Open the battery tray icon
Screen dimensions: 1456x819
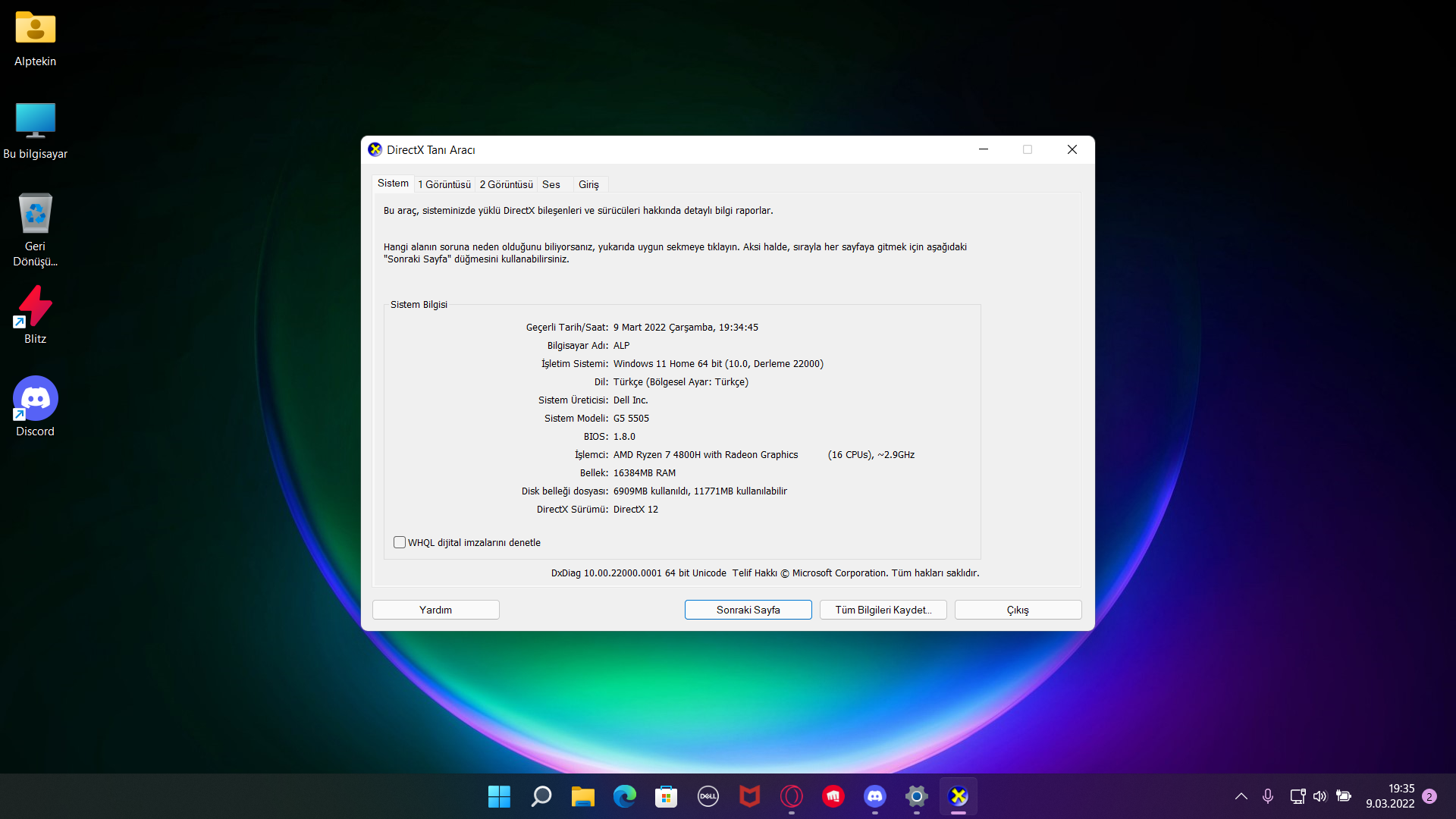point(1344,796)
